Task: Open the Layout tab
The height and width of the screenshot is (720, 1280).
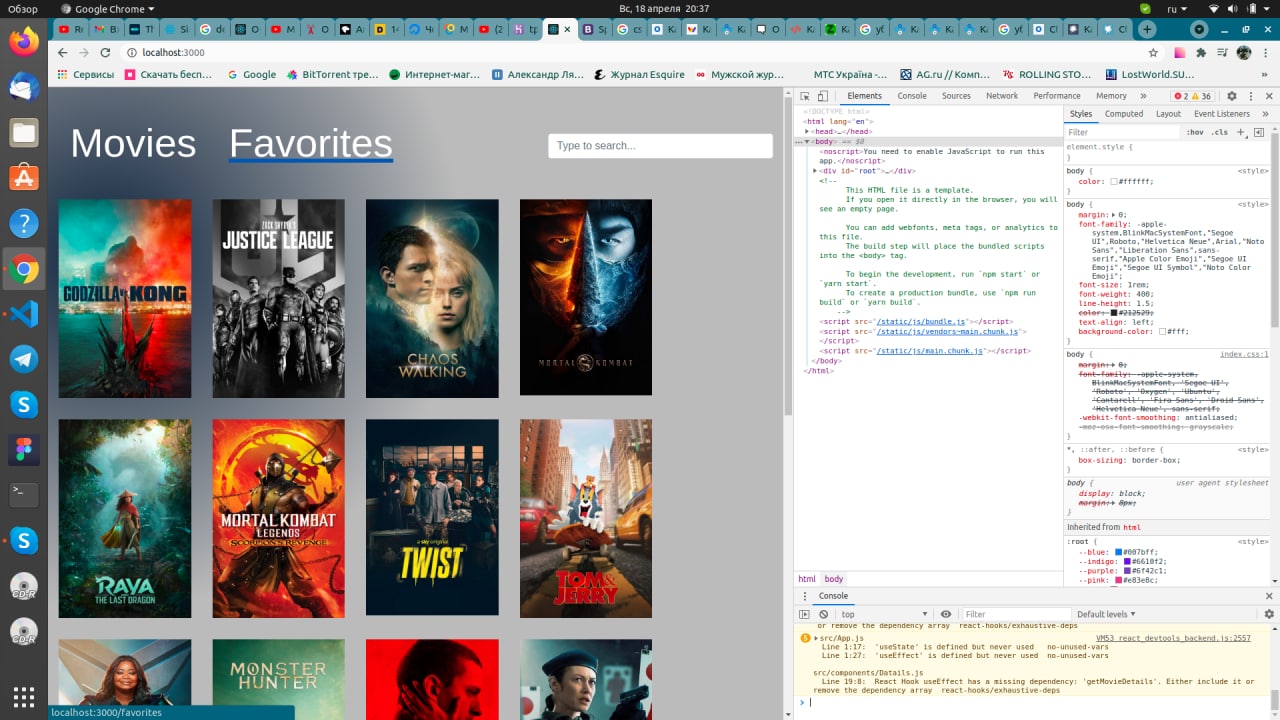Action: pos(1168,114)
